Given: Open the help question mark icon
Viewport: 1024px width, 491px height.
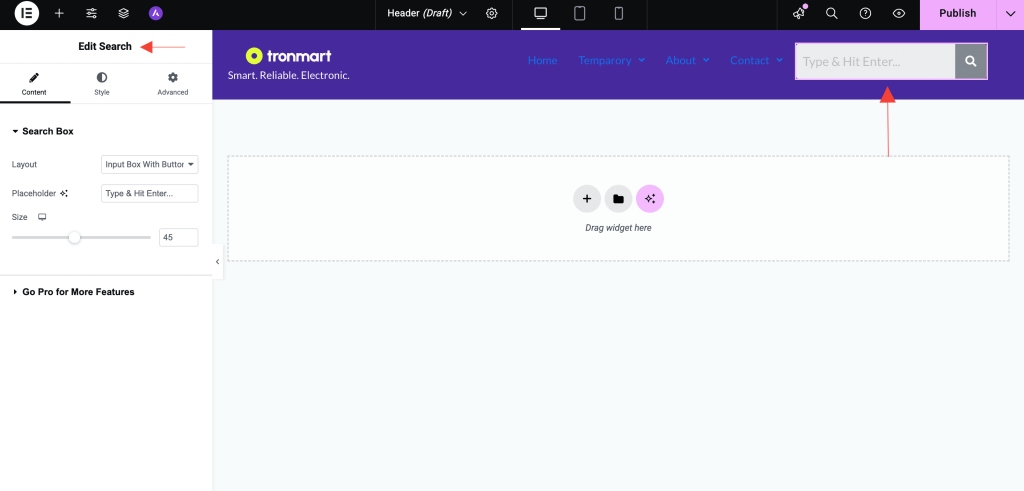Looking at the screenshot, I should pyautogui.click(x=865, y=14).
